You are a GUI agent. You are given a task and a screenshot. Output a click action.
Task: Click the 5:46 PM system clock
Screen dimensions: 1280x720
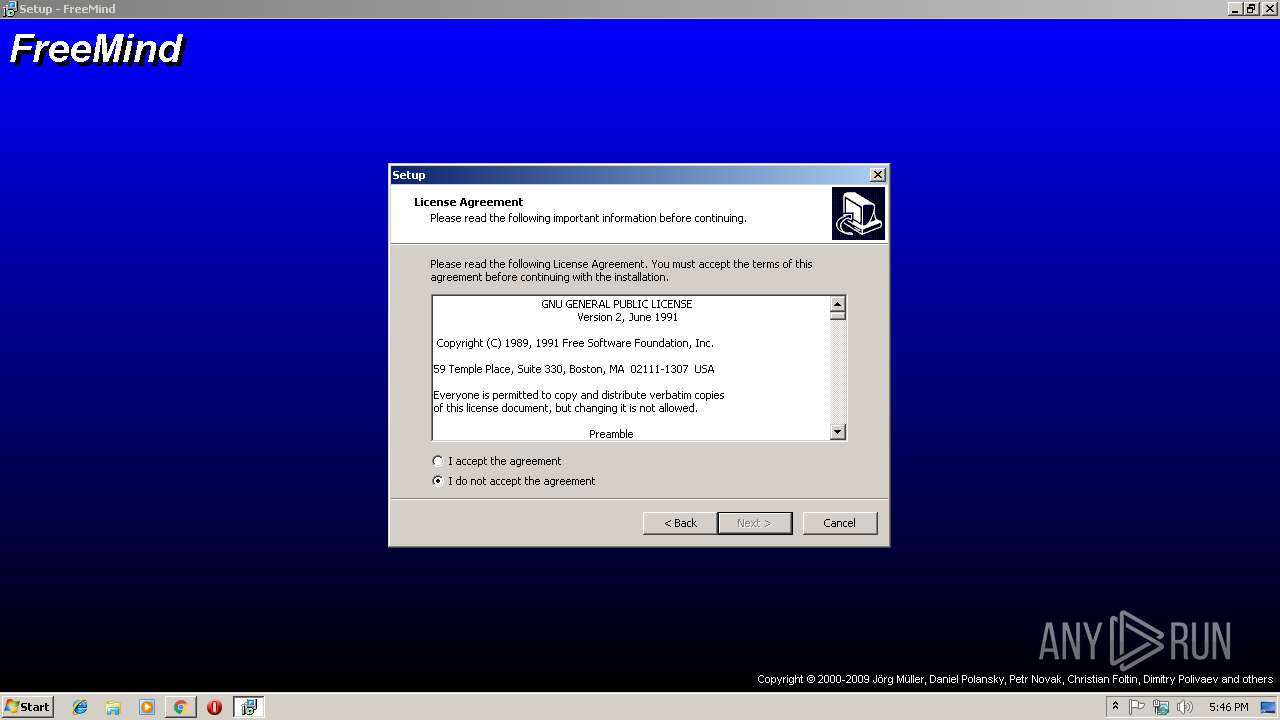(1228, 707)
